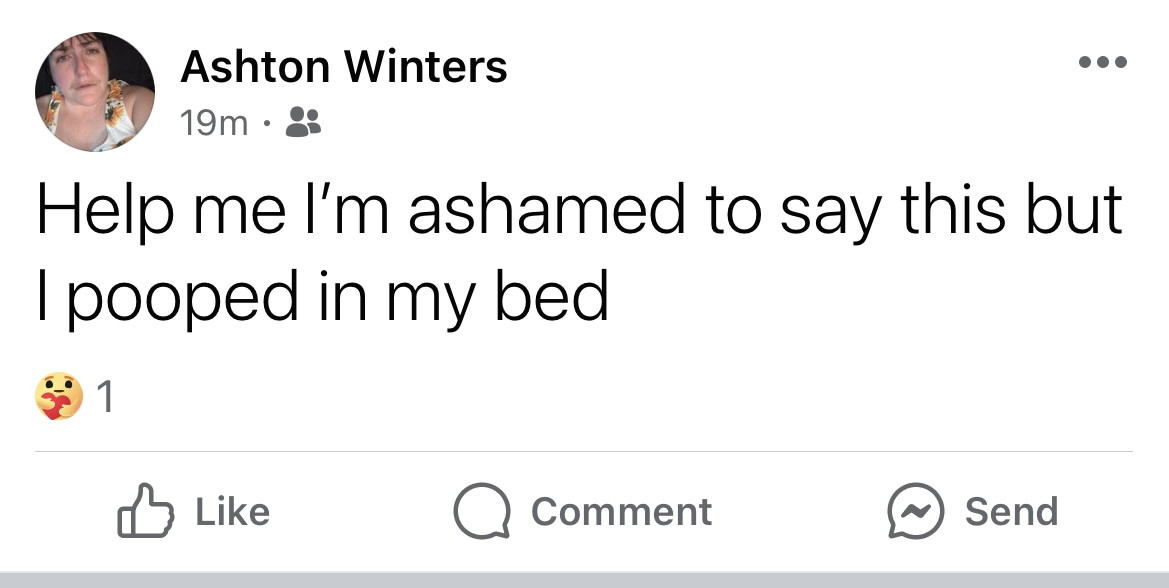Click the post's second line ending 'my bed'
This screenshot has height=588, width=1169.
(322, 297)
